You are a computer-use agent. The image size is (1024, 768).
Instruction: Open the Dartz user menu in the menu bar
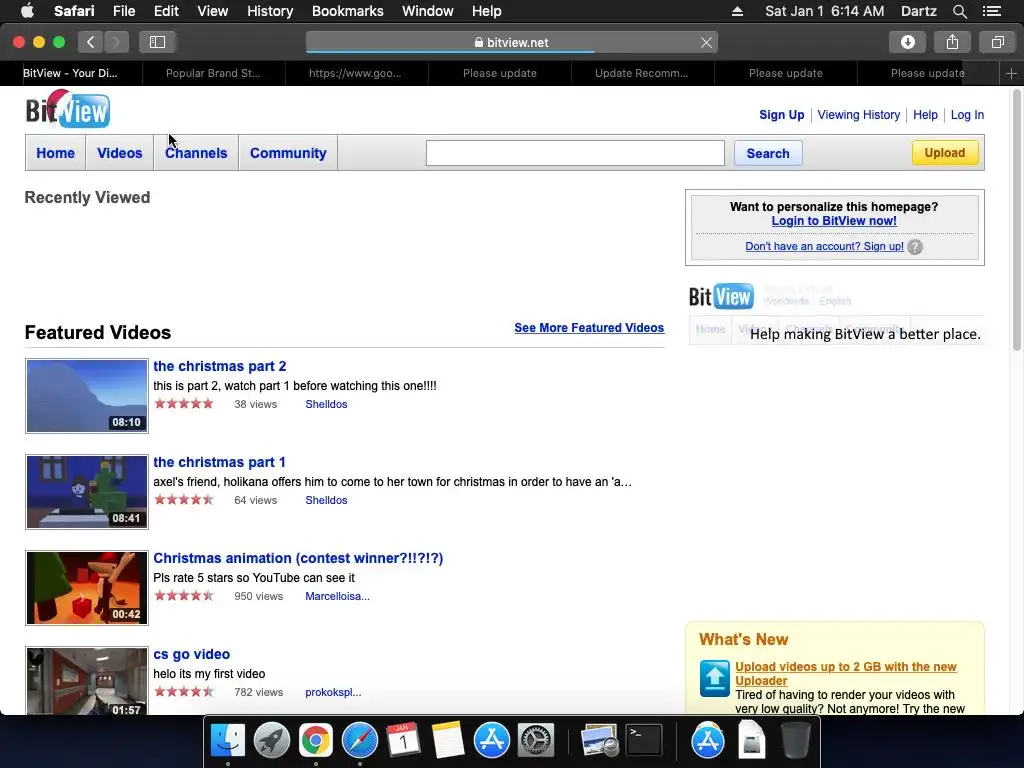tap(918, 11)
